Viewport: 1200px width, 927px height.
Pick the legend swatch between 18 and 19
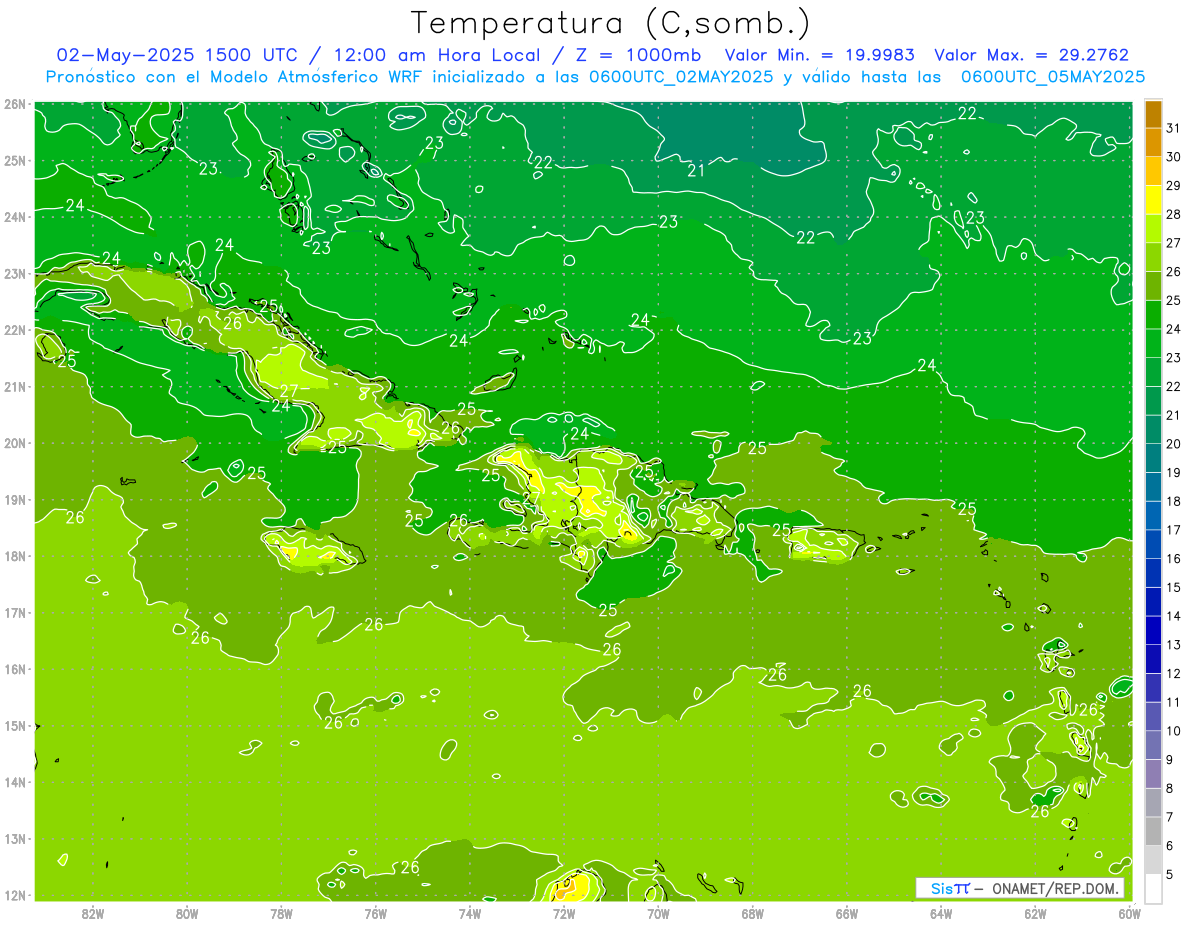click(x=1153, y=486)
